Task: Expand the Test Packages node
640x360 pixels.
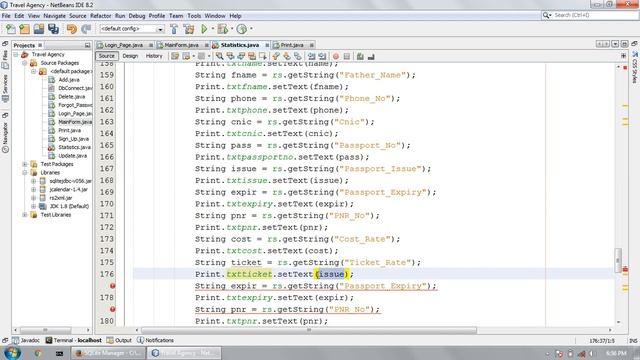Action: tap(25, 164)
